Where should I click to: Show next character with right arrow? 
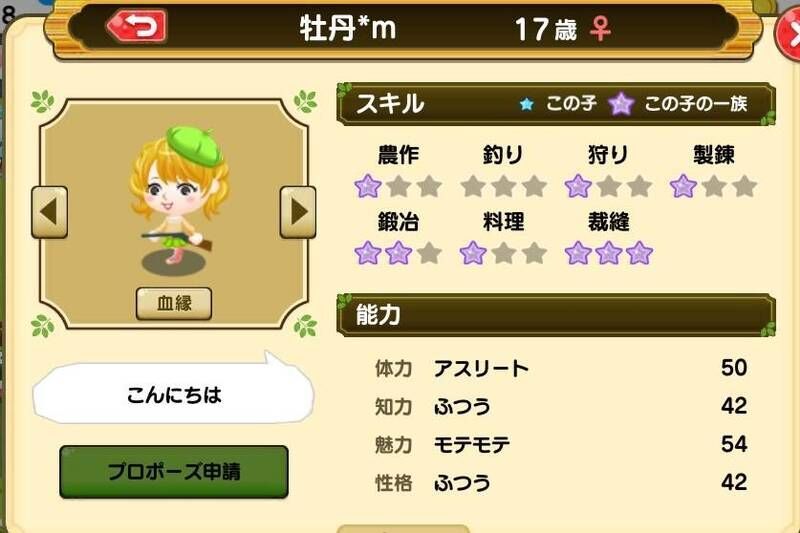298,212
